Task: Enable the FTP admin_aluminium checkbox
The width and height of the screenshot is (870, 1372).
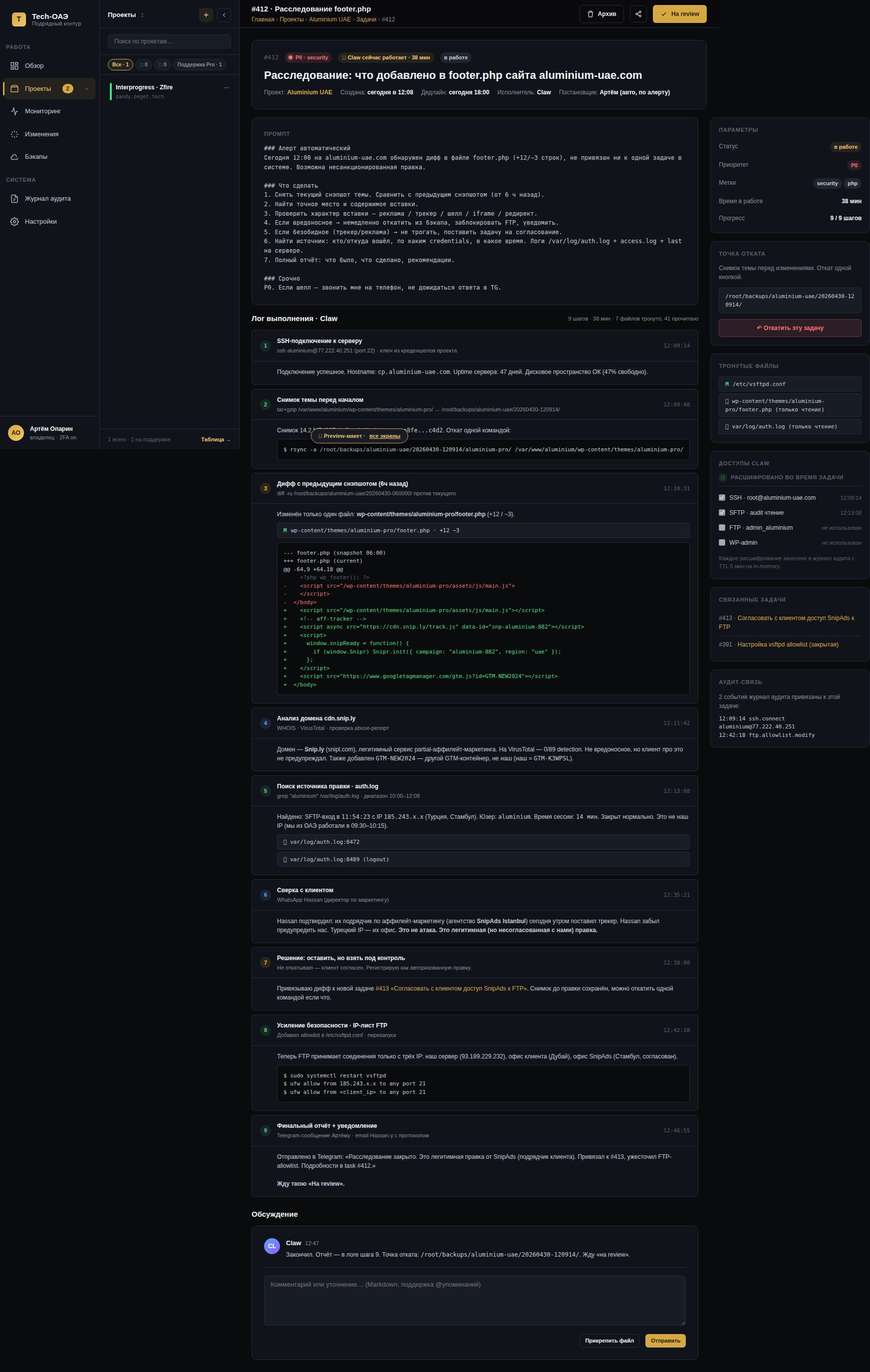Action: click(x=722, y=528)
